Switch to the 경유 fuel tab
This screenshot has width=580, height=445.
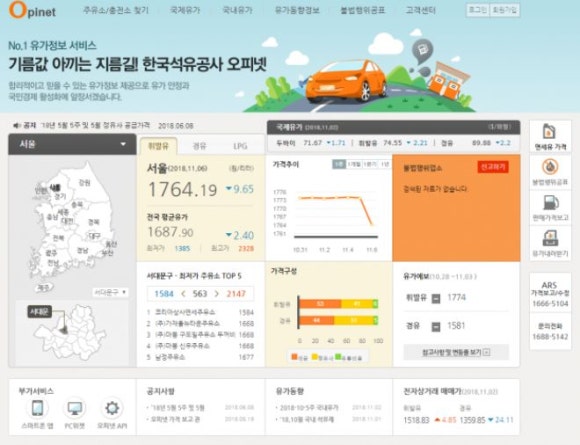pyautogui.click(x=199, y=146)
